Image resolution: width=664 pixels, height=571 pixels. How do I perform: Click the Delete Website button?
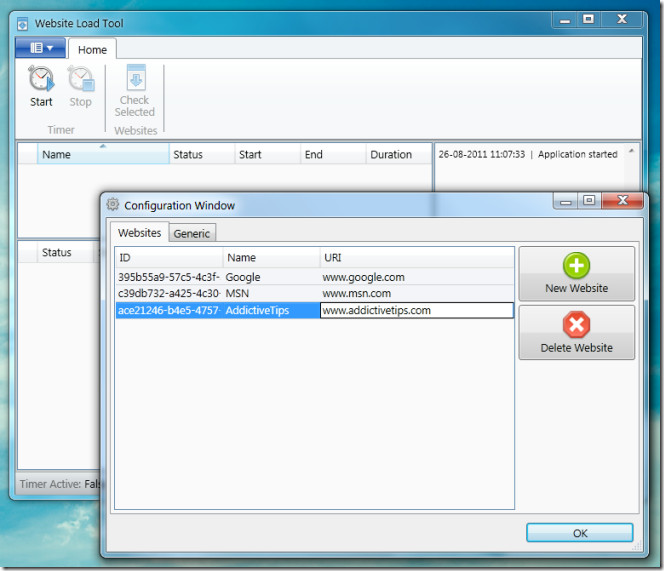pyautogui.click(x=576, y=333)
